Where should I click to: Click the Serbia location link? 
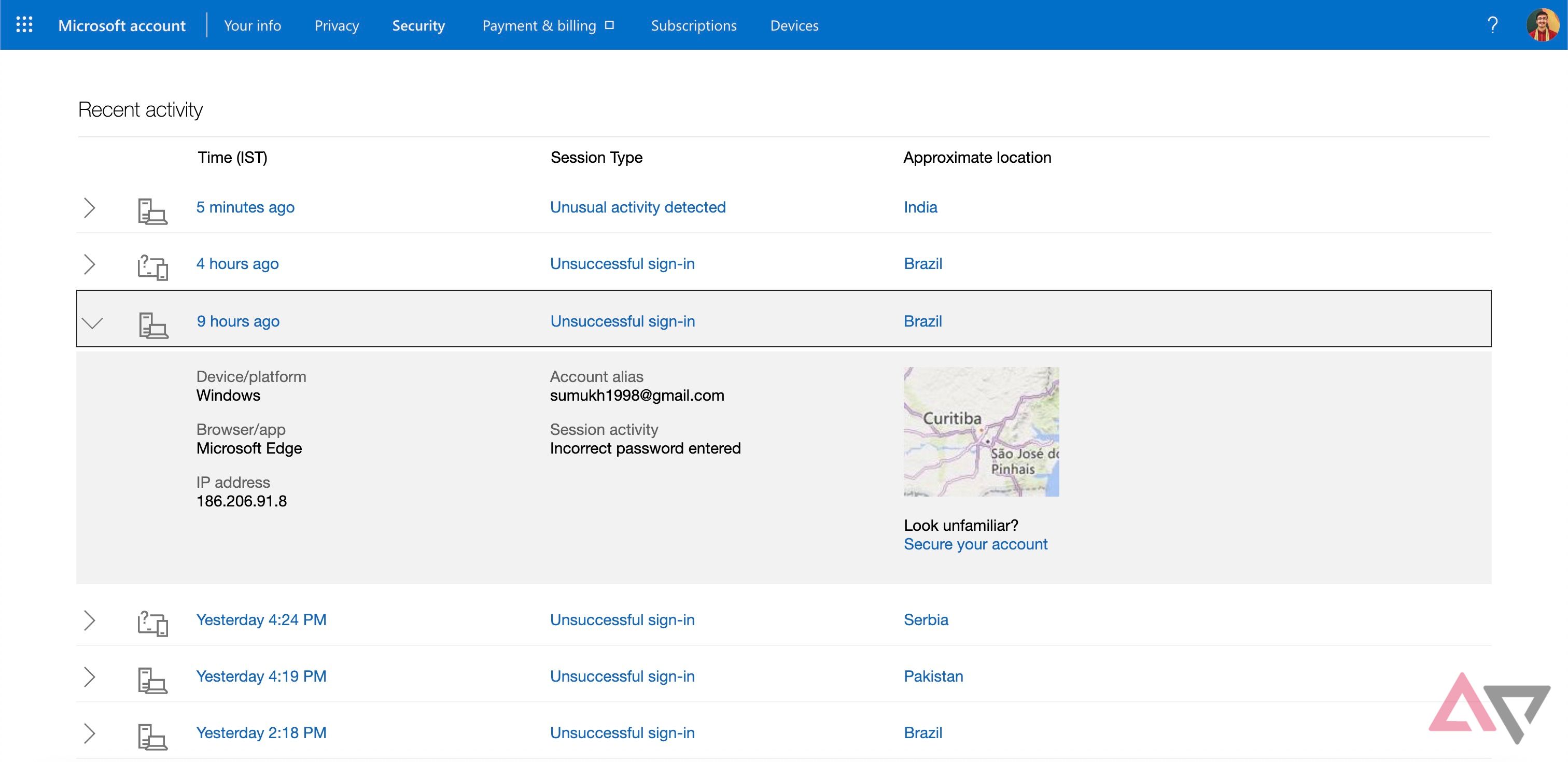[926, 619]
